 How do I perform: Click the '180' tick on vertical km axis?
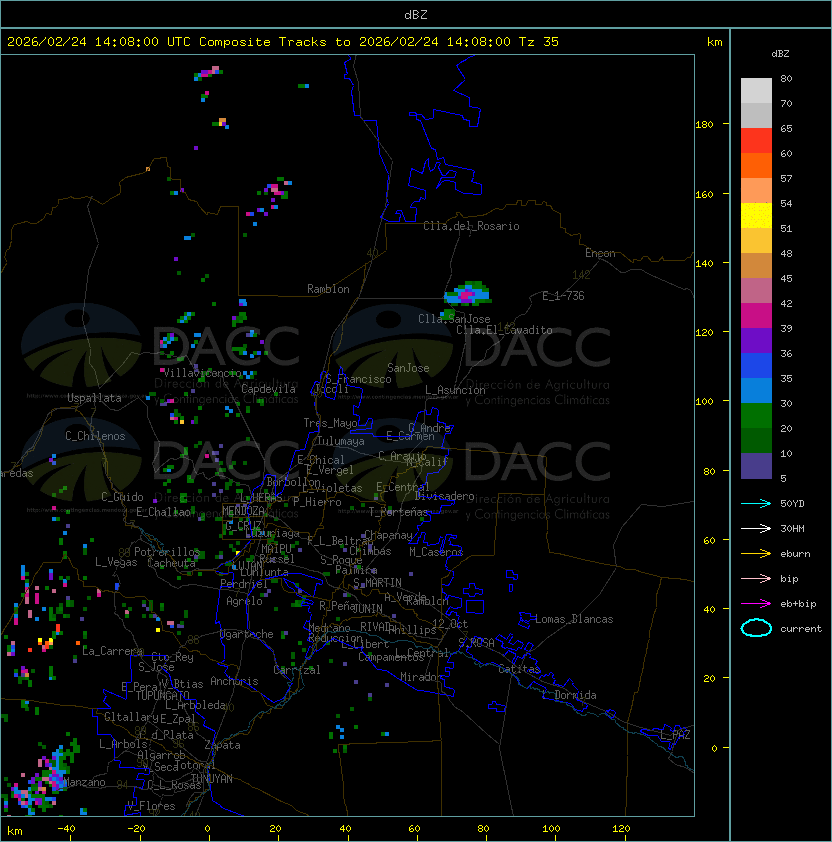704,125
